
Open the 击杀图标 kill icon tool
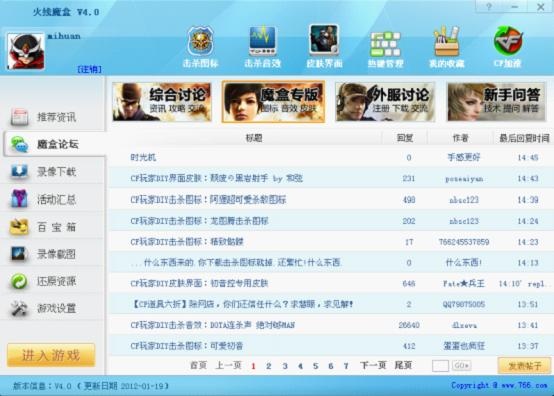[x=200, y=47]
